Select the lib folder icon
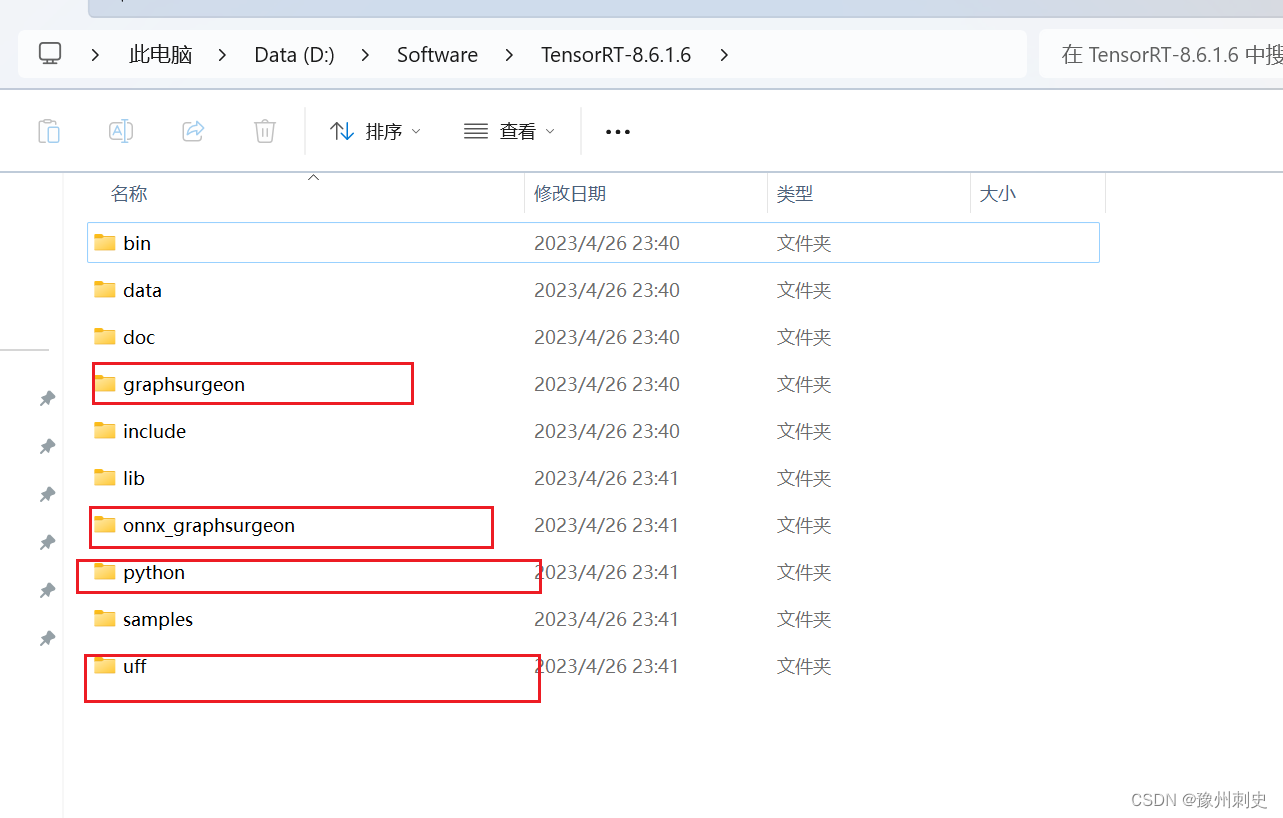The width and height of the screenshot is (1283, 818). click(x=105, y=477)
